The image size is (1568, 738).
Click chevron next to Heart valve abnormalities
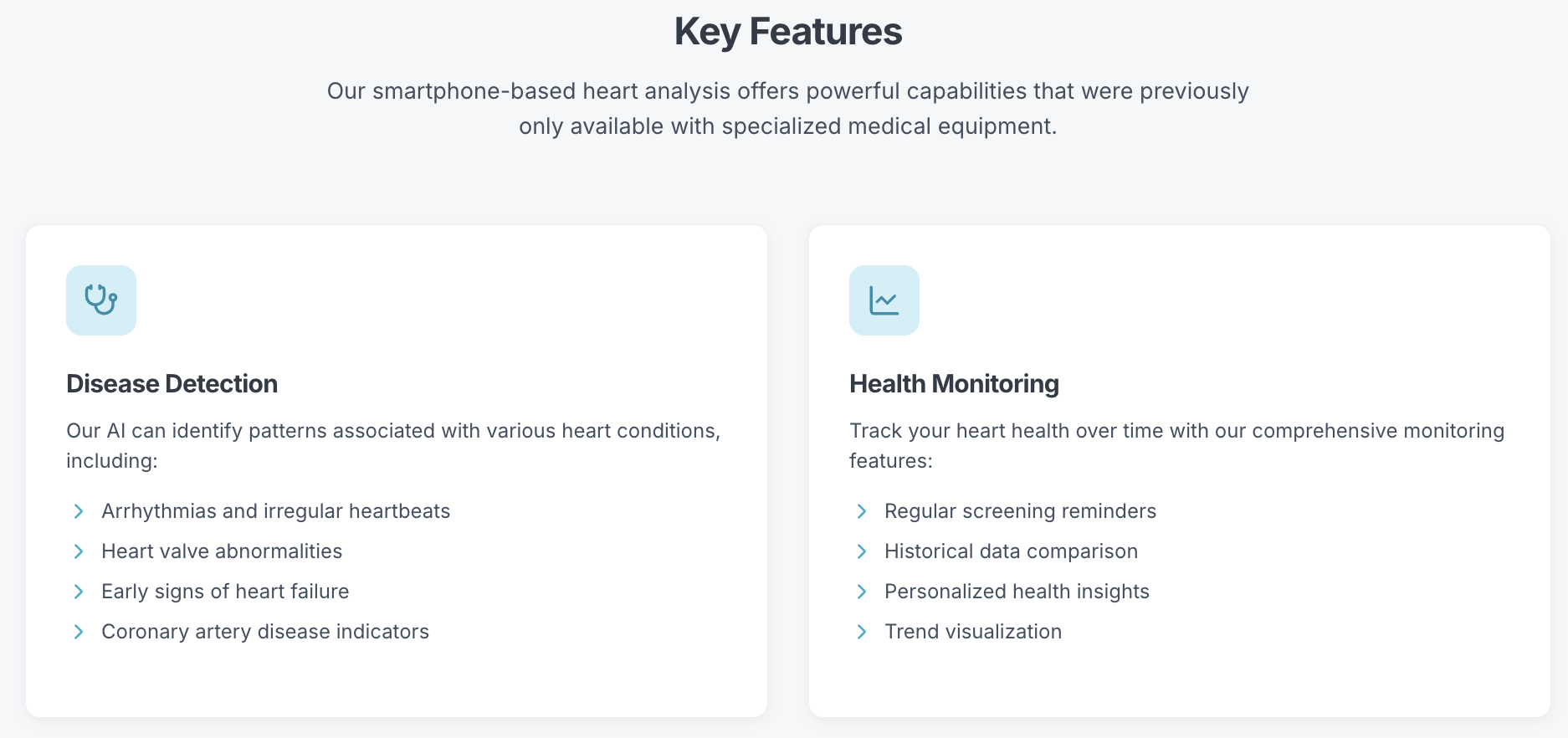pyautogui.click(x=79, y=551)
